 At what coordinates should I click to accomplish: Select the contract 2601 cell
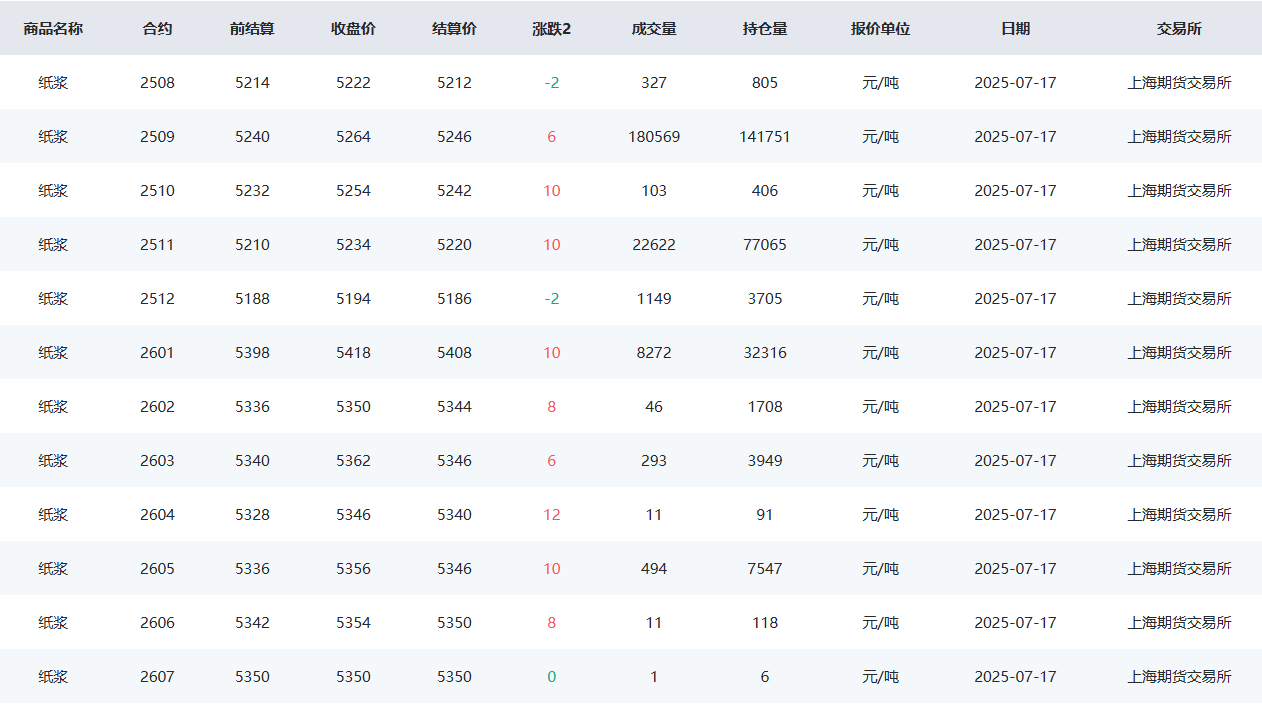pos(157,353)
